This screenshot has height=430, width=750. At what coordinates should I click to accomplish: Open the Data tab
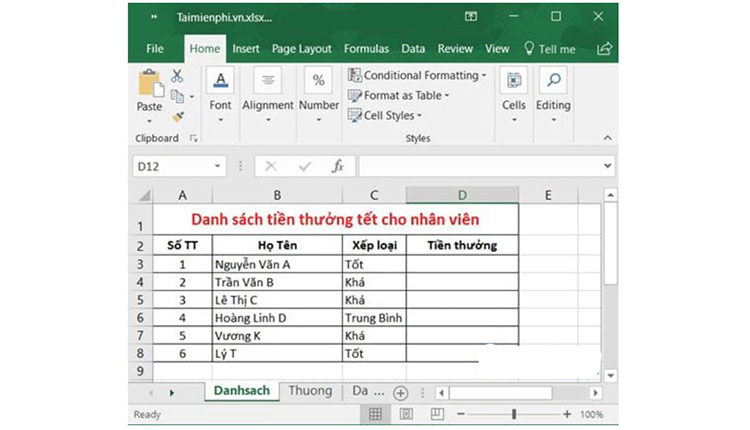coord(413,49)
